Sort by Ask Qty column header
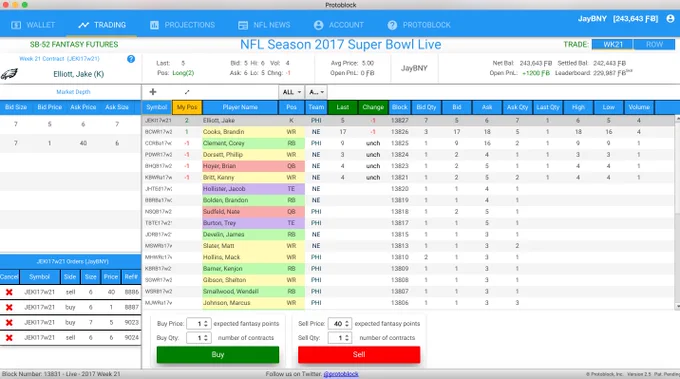This screenshot has height=379, width=680. tap(517, 107)
